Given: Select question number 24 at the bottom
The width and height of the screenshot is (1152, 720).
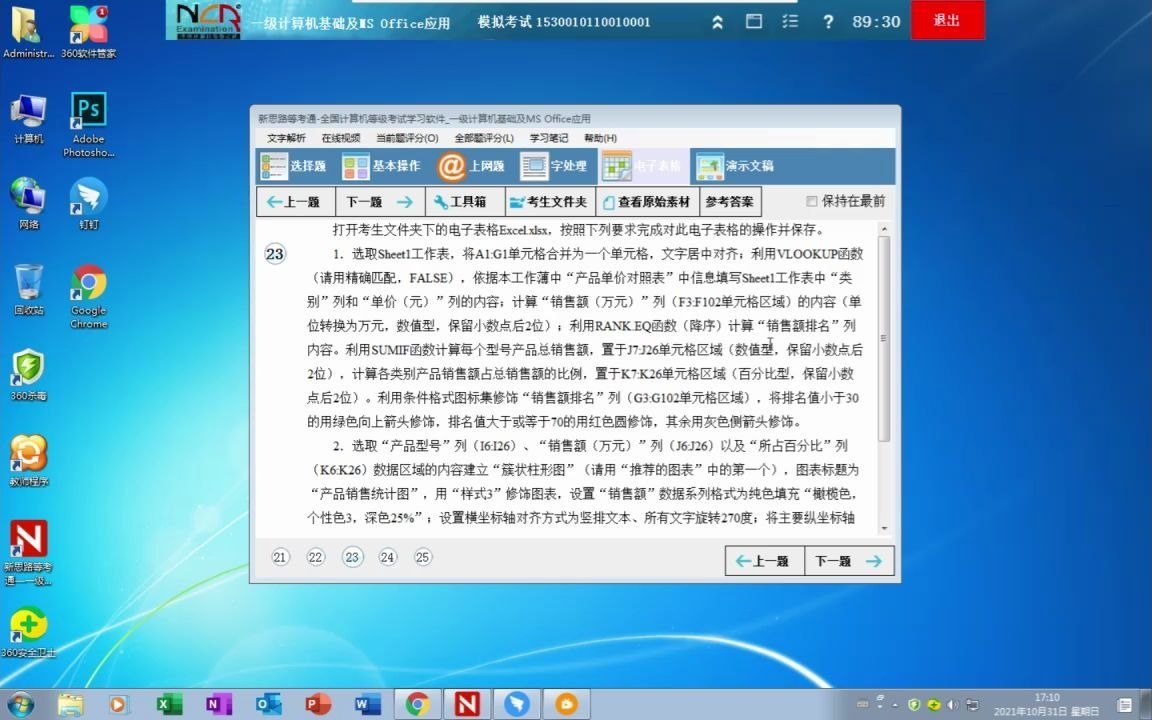Looking at the screenshot, I should [x=387, y=557].
